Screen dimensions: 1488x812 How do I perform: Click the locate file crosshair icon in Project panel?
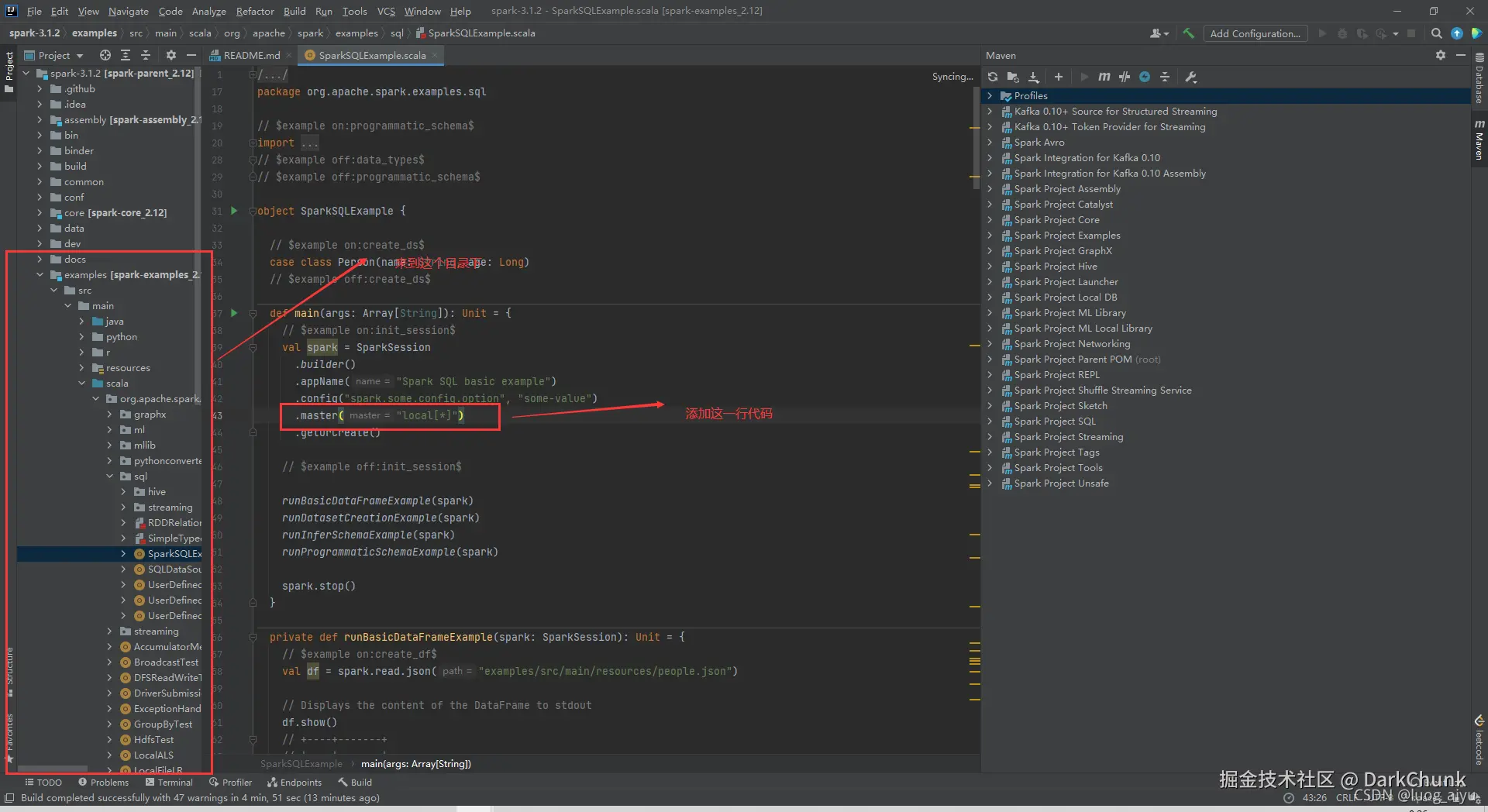[105, 55]
